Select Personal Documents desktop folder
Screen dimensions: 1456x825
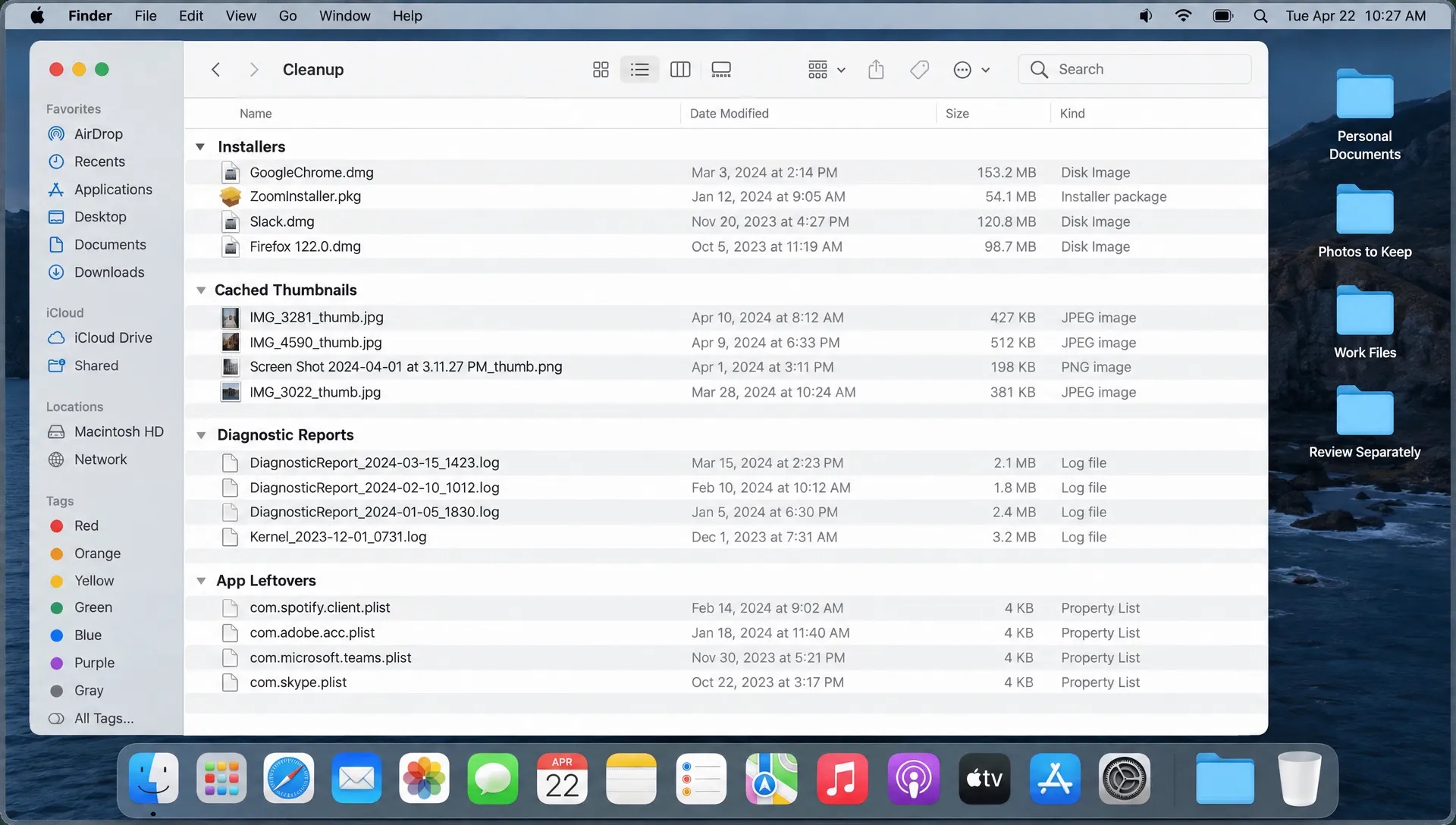pyautogui.click(x=1364, y=114)
